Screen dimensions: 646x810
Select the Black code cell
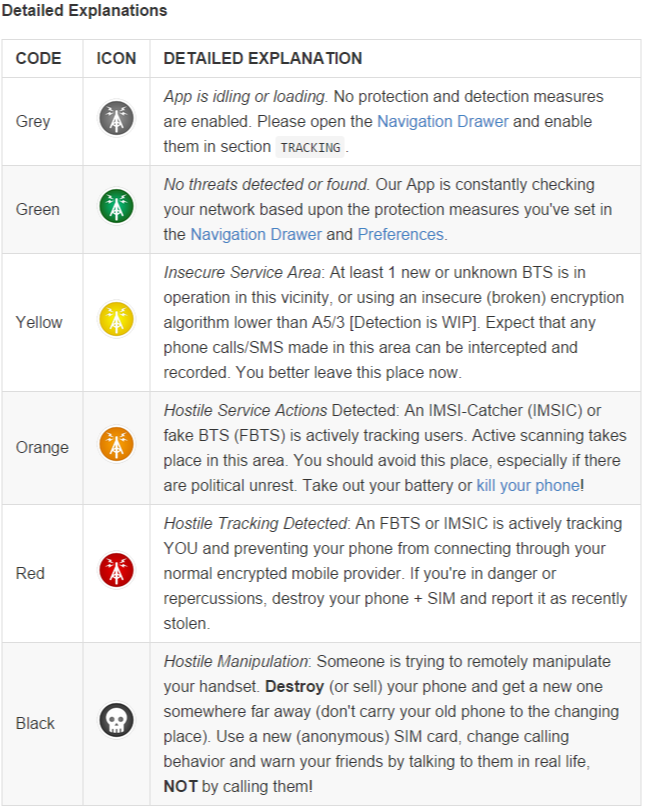(x=35, y=723)
